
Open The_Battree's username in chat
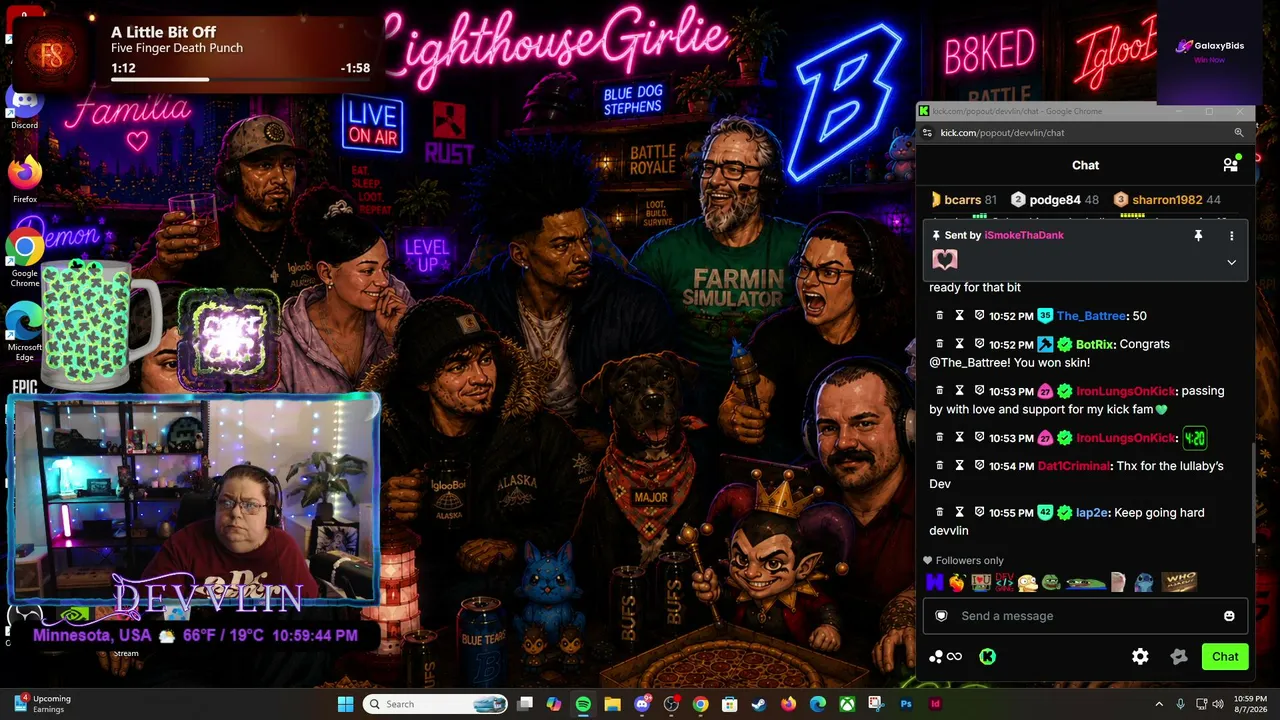tap(1092, 316)
